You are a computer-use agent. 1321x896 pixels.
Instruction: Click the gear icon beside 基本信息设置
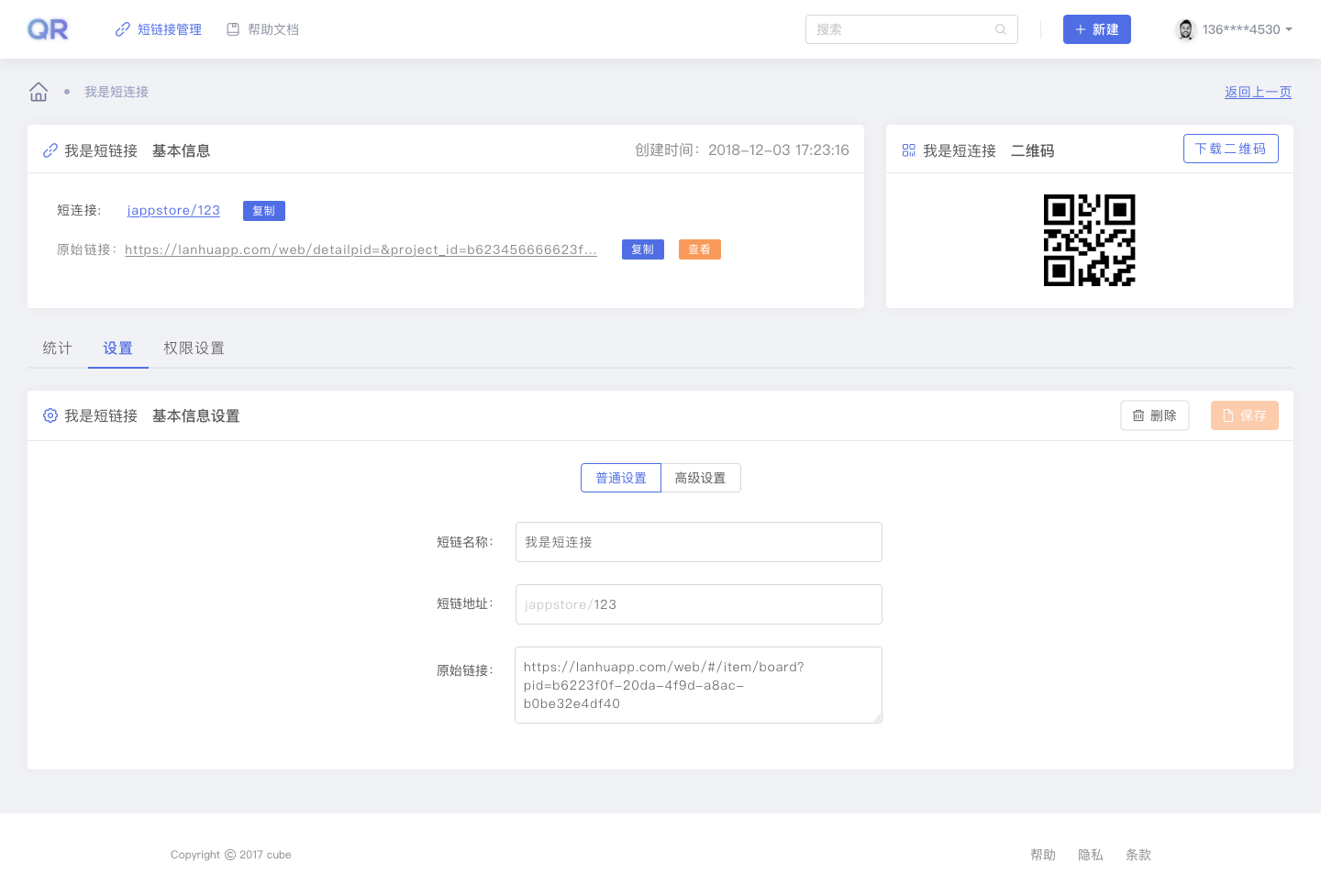point(50,415)
